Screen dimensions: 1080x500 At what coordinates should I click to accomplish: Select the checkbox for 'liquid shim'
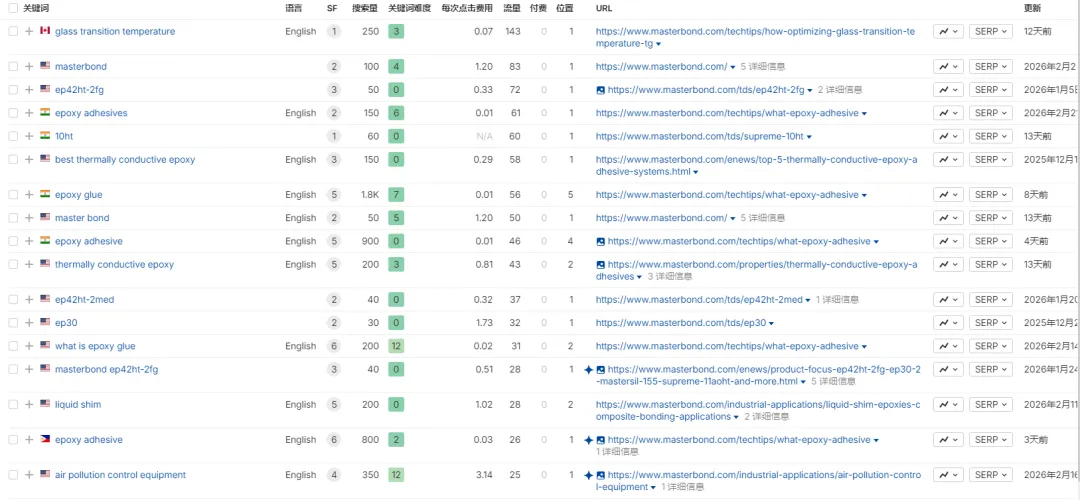[x=13, y=405]
